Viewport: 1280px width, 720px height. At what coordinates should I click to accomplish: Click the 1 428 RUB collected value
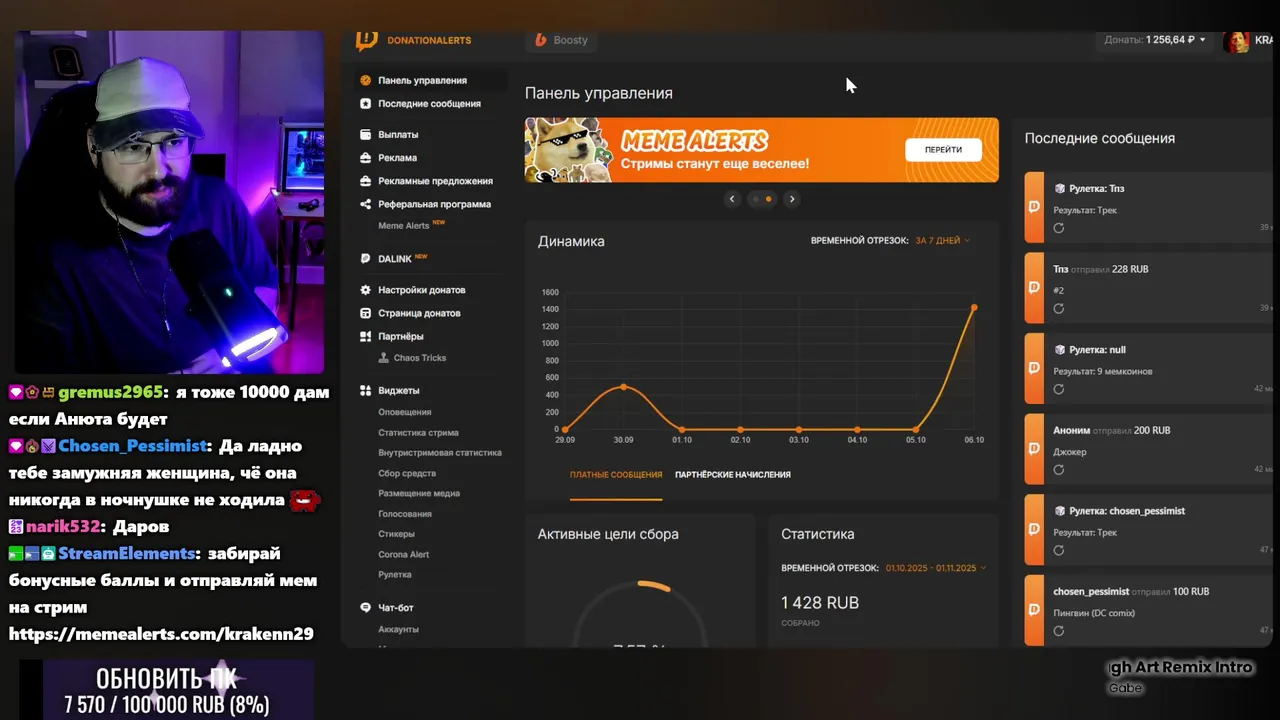pyautogui.click(x=820, y=603)
